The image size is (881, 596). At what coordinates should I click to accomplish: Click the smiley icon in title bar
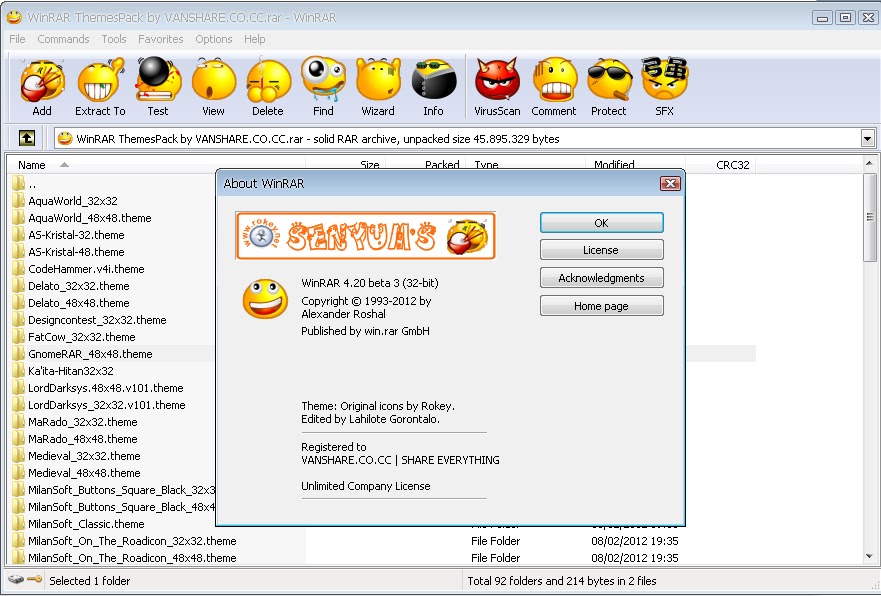[14, 17]
